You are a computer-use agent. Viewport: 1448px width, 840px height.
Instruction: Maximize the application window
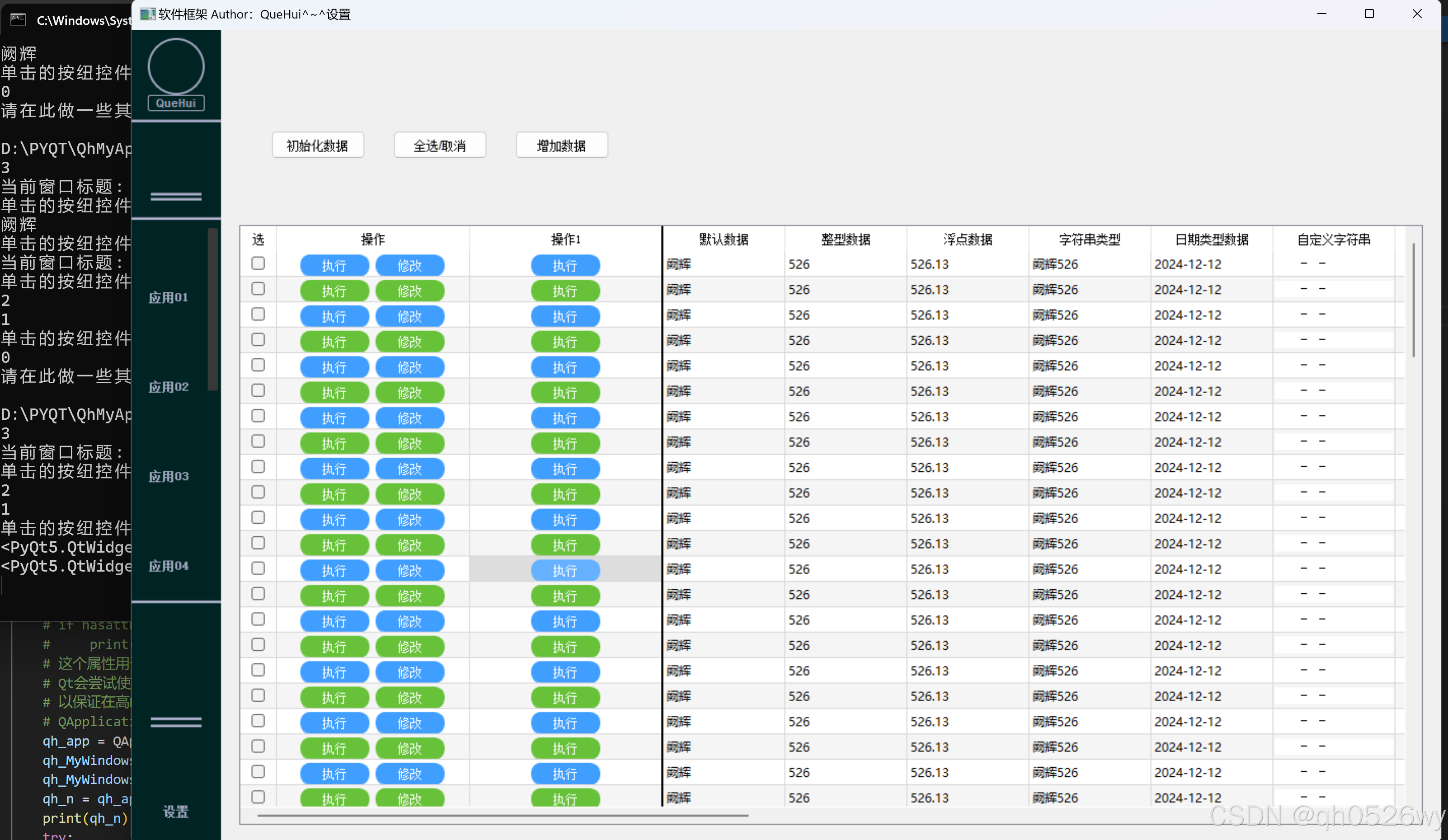[1369, 14]
